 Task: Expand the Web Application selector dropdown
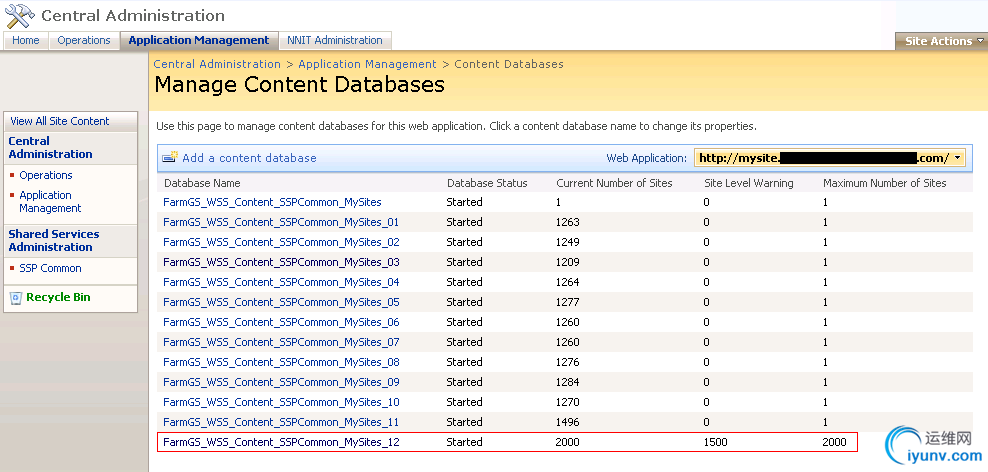pyautogui.click(x=958, y=158)
